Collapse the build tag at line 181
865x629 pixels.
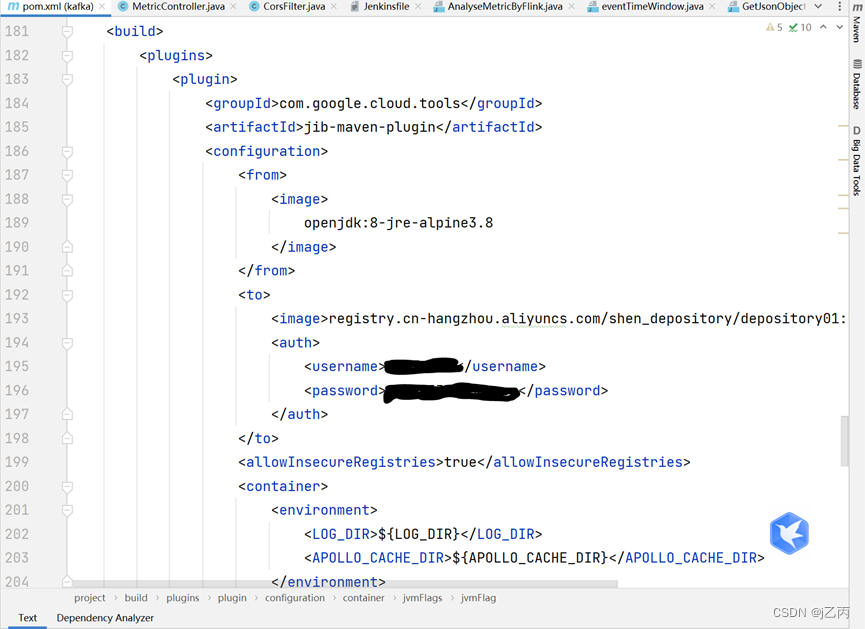[x=67, y=31]
